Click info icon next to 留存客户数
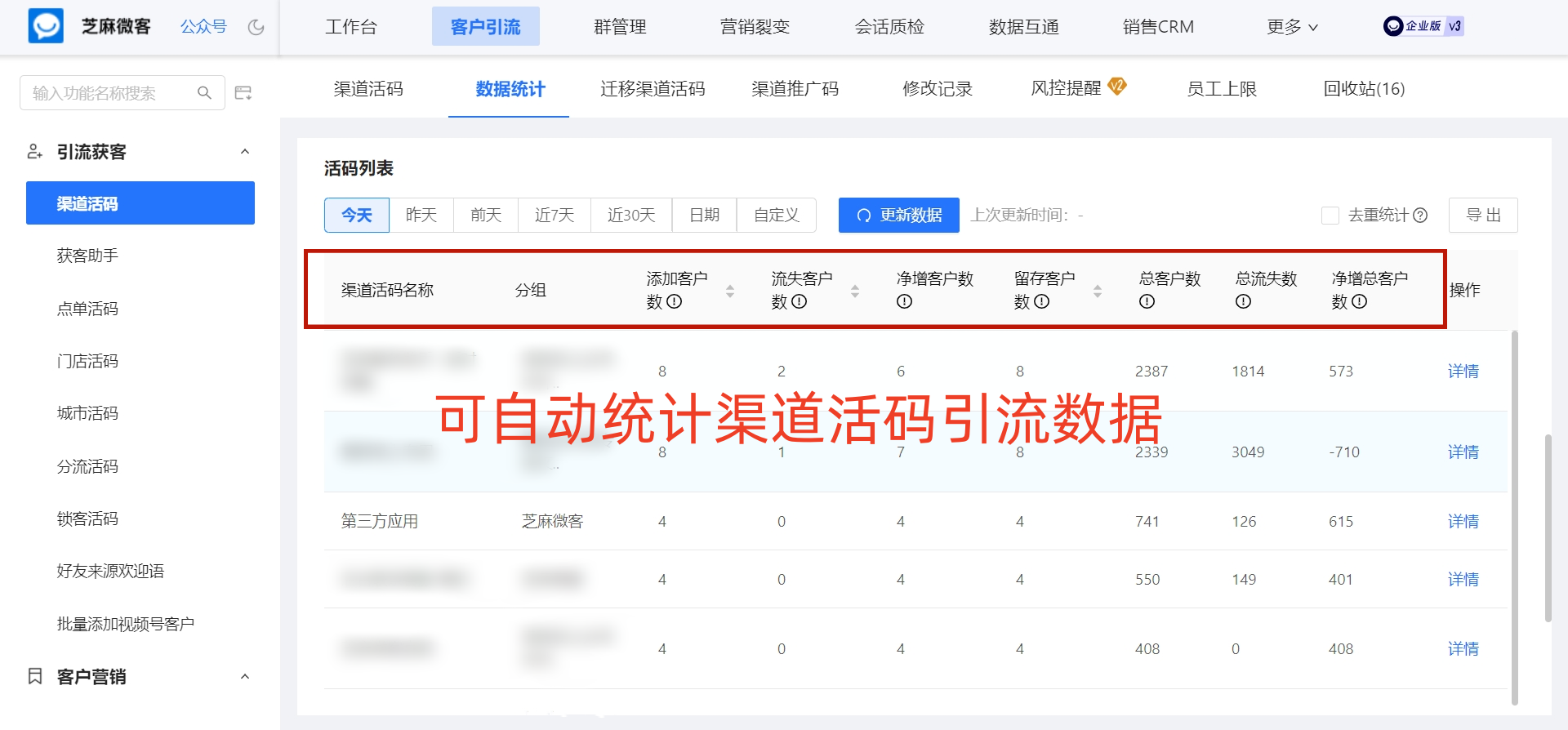The width and height of the screenshot is (1568, 730). [x=1042, y=301]
